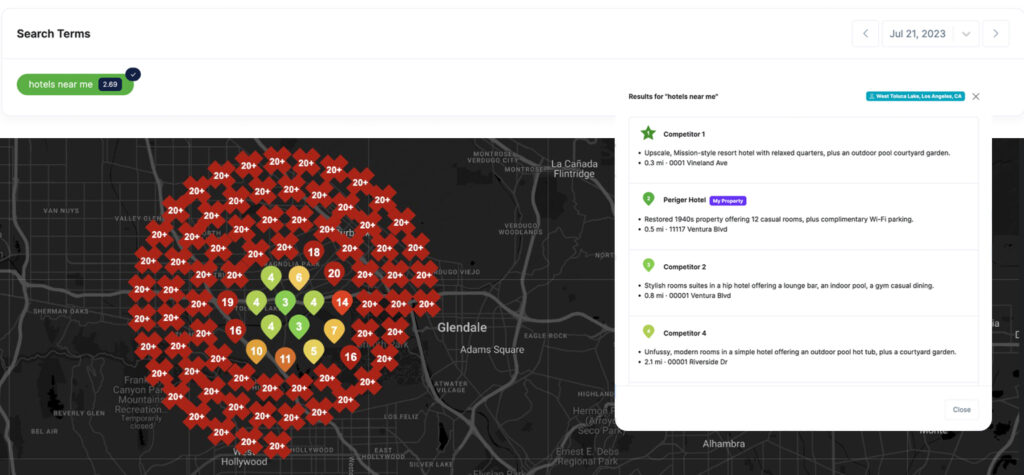Image resolution: width=1024 pixels, height=475 pixels.
Task: Open the Competitor 2 result title
Action: [x=684, y=267]
